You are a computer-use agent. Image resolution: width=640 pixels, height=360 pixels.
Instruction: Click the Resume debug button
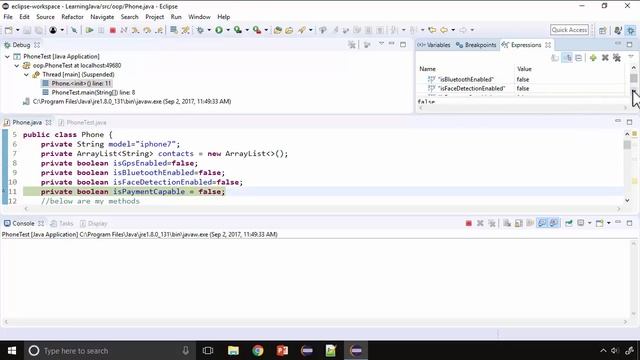(x=89, y=30)
